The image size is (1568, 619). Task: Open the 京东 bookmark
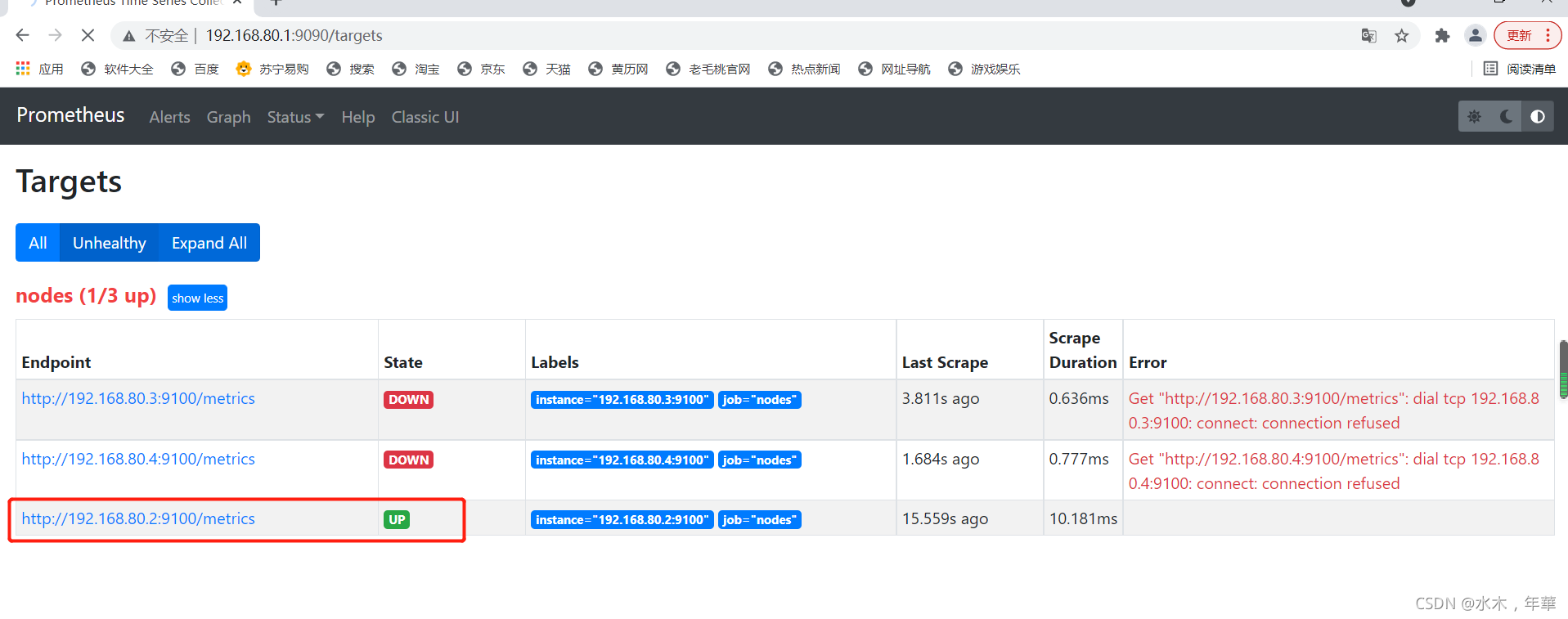(x=481, y=69)
